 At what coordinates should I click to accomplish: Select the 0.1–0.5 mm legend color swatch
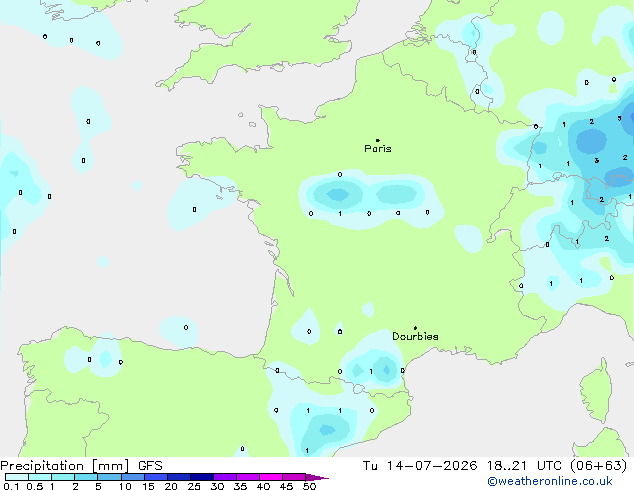[17, 477]
